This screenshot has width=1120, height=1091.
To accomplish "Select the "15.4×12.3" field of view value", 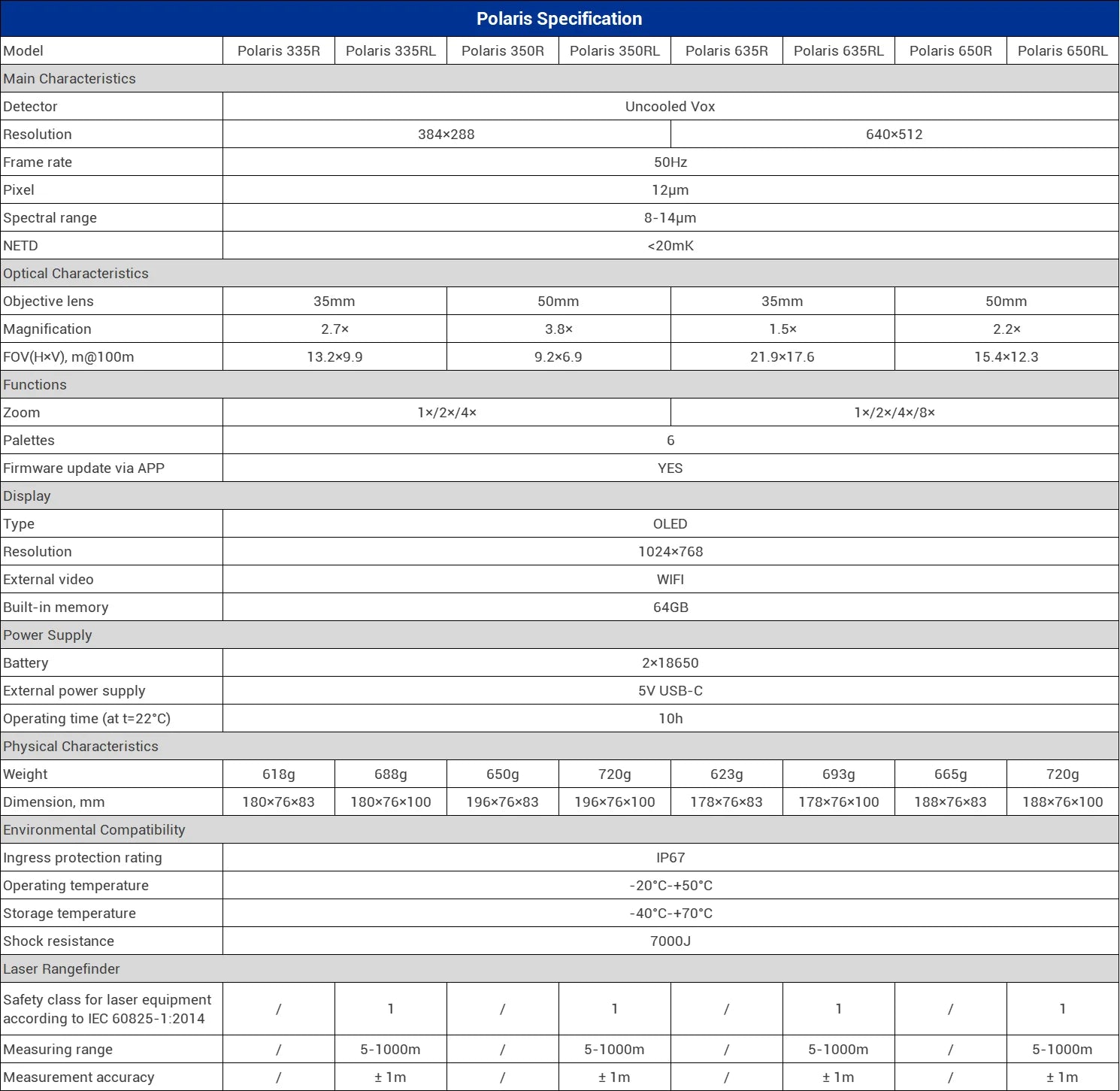I will (1006, 356).
